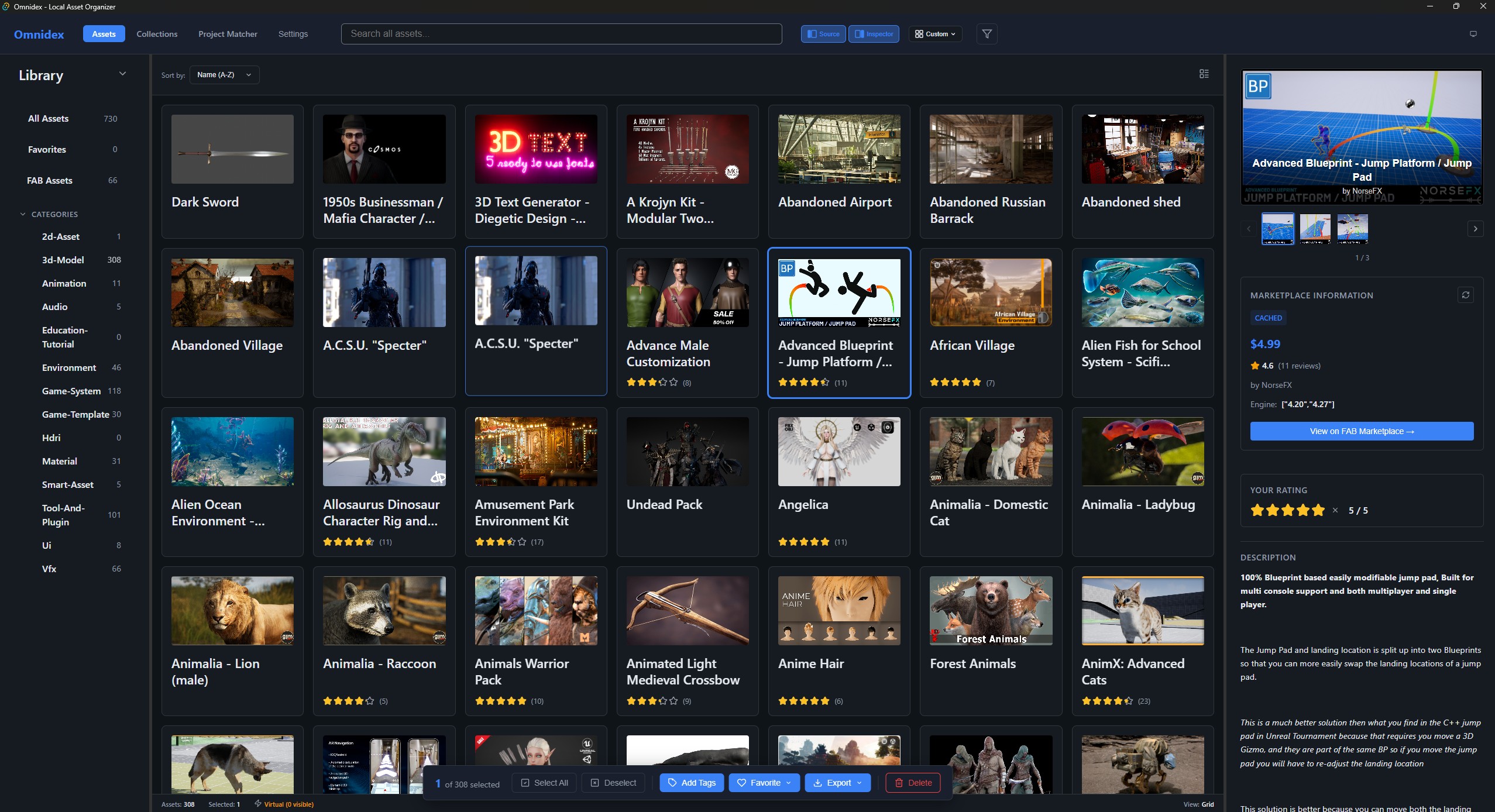Show the third preview thumbnail
This screenshot has width=1495, height=812.
pyautogui.click(x=1352, y=229)
